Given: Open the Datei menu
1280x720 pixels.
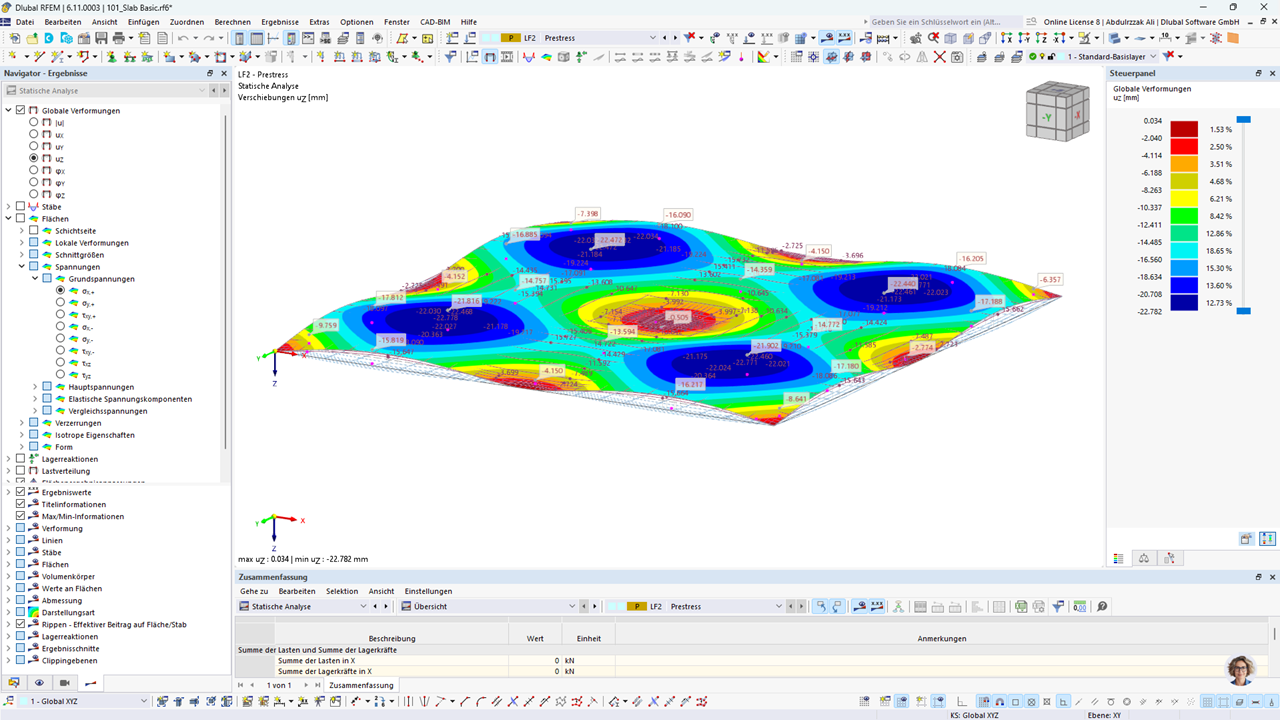Looking at the screenshot, I should coord(25,21).
